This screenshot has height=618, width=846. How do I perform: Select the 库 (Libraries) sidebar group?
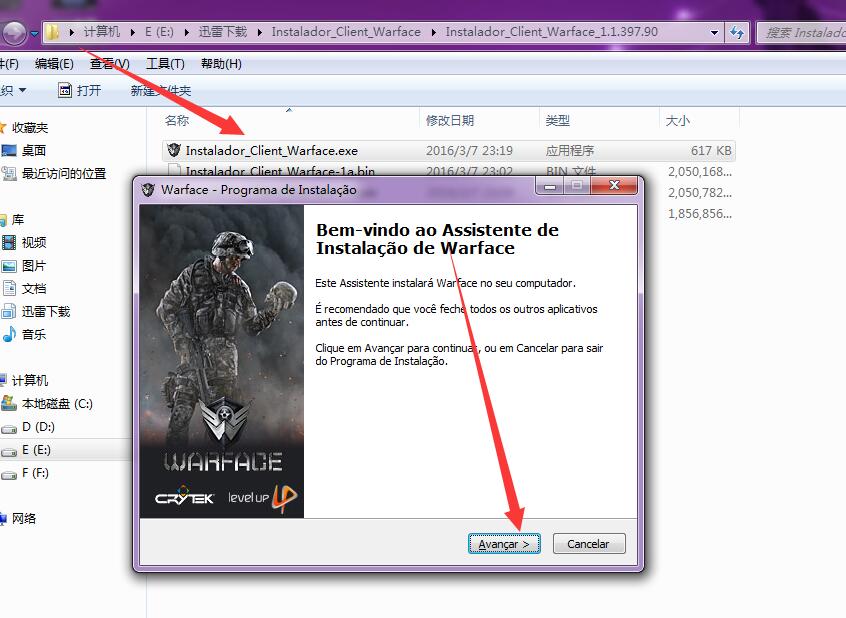[x=18, y=220]
